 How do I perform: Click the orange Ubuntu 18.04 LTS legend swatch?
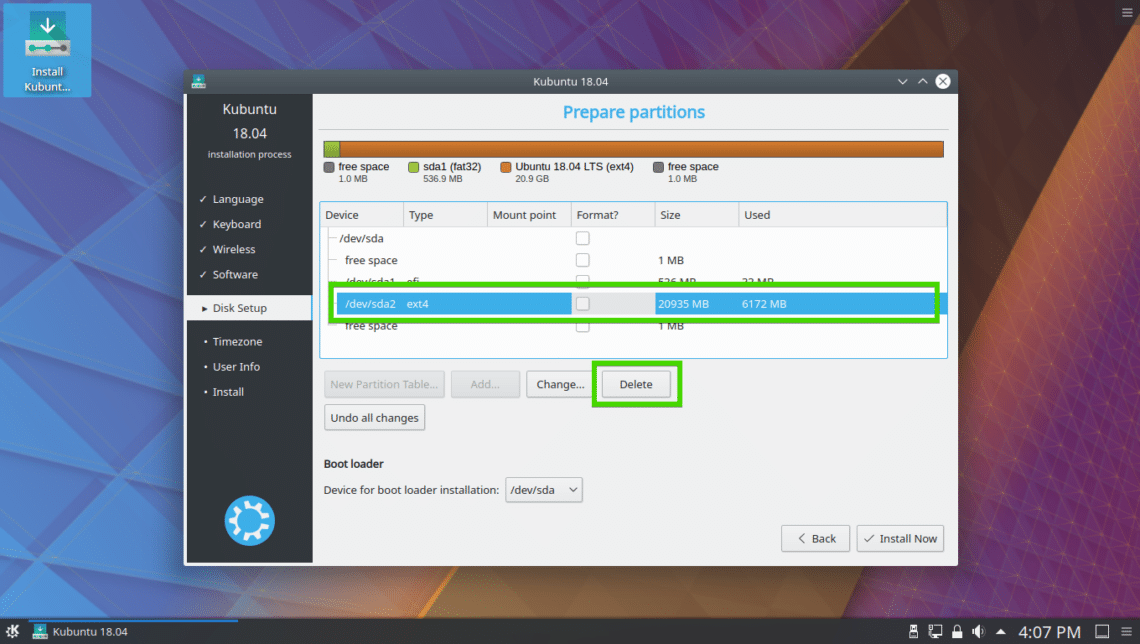(506, 167)
